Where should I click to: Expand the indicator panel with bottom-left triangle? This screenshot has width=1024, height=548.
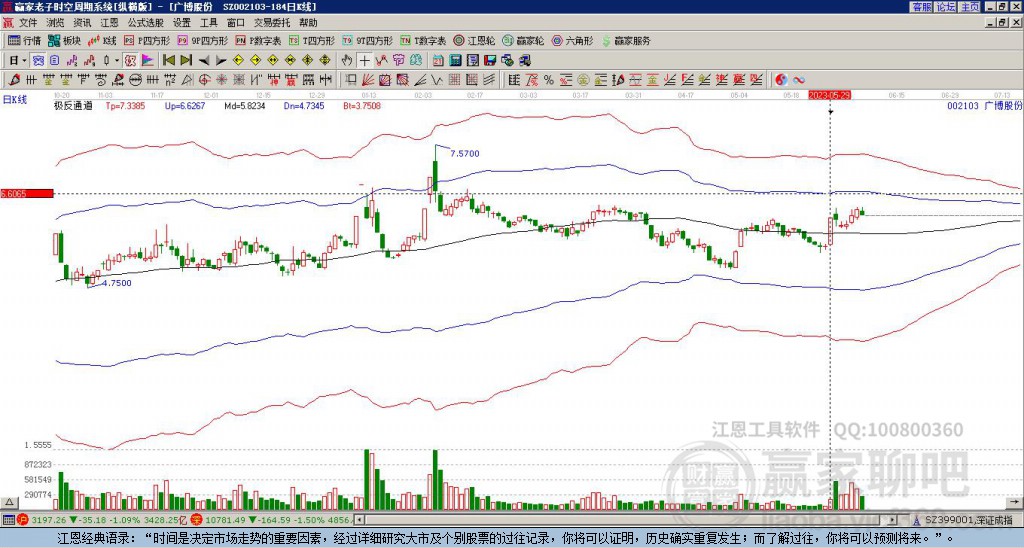[9, 502]
